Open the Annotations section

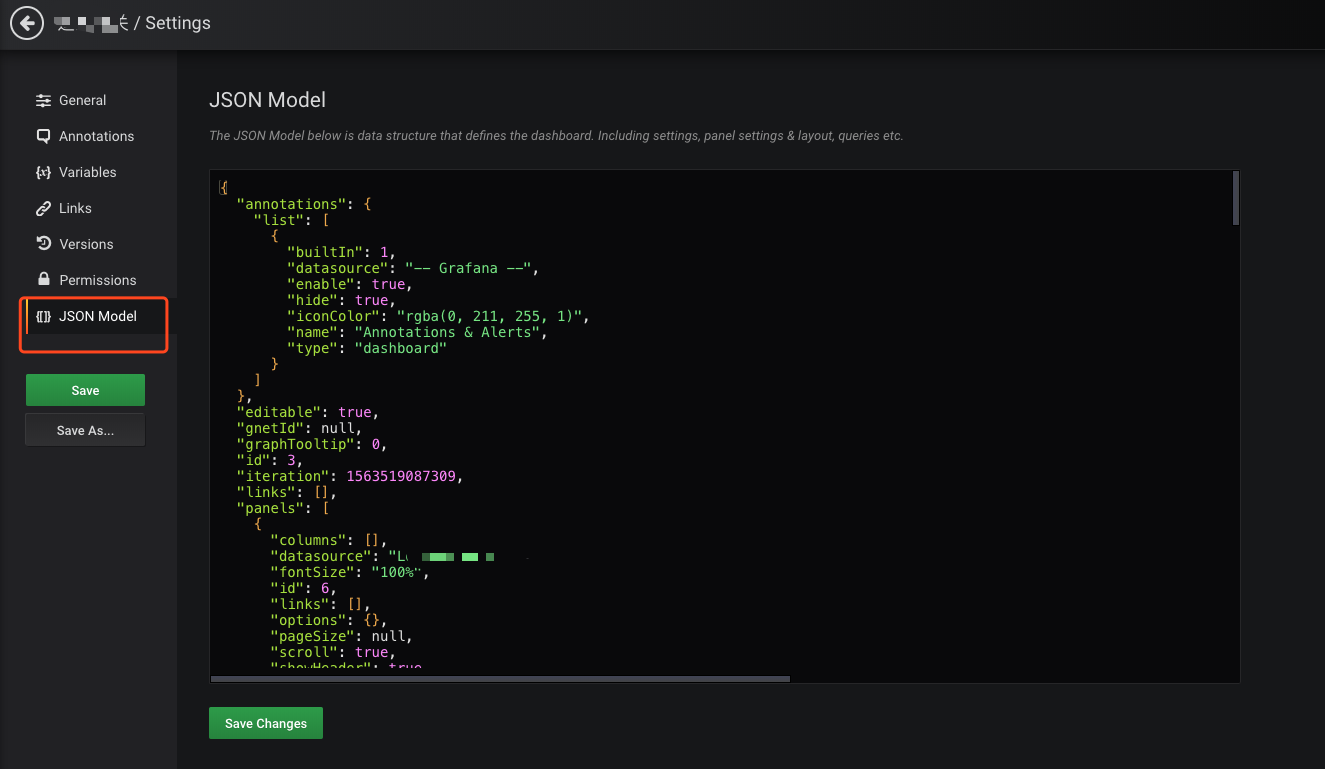click(x=96, y=136)
